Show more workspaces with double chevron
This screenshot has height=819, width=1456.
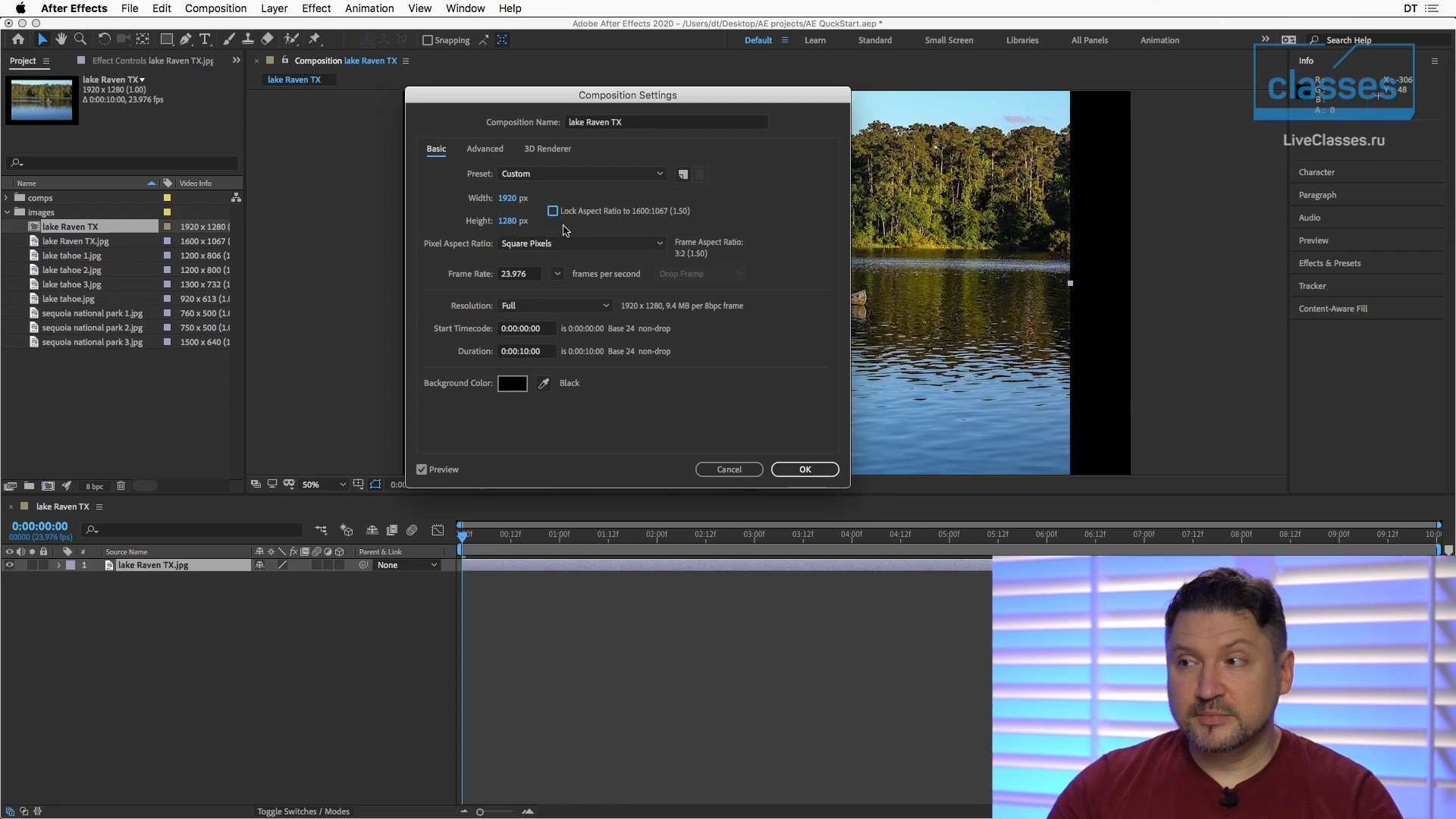(1265, 39)
